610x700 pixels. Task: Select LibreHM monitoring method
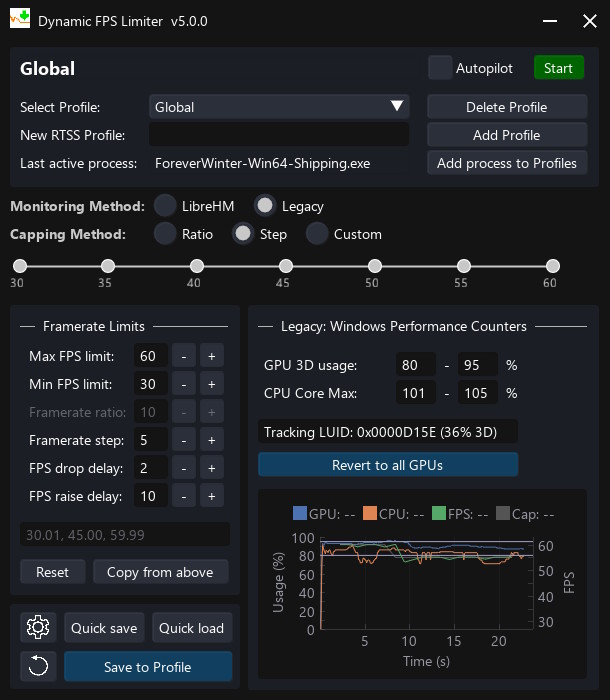point(165,206)
